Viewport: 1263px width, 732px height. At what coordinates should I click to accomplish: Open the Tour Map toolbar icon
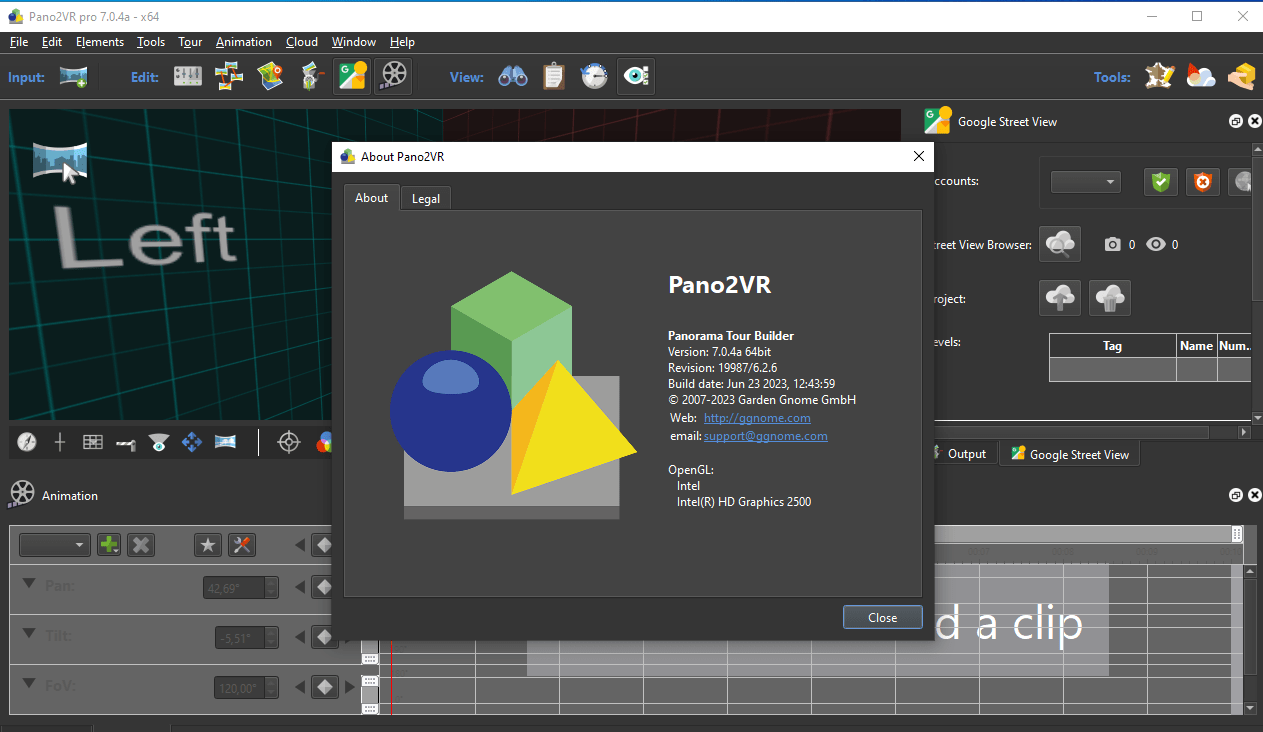click(271, 76)
